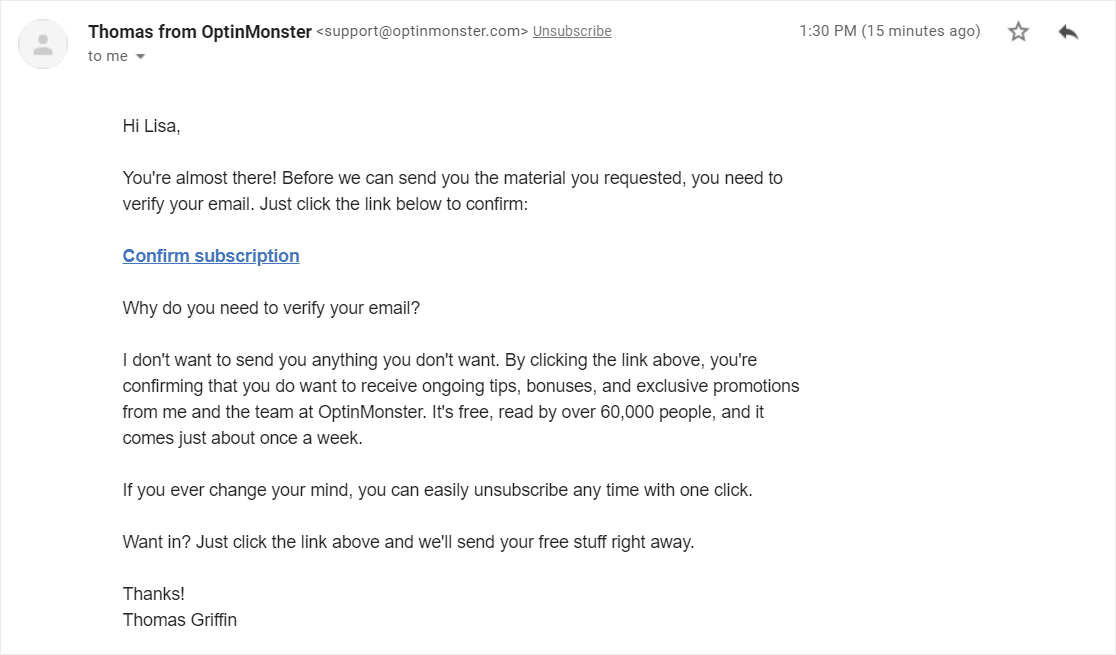Click sender name Thomas from OptinMonster
Image resolution: width=1116 pixels, height=655 pixels.
click(200, 32)
